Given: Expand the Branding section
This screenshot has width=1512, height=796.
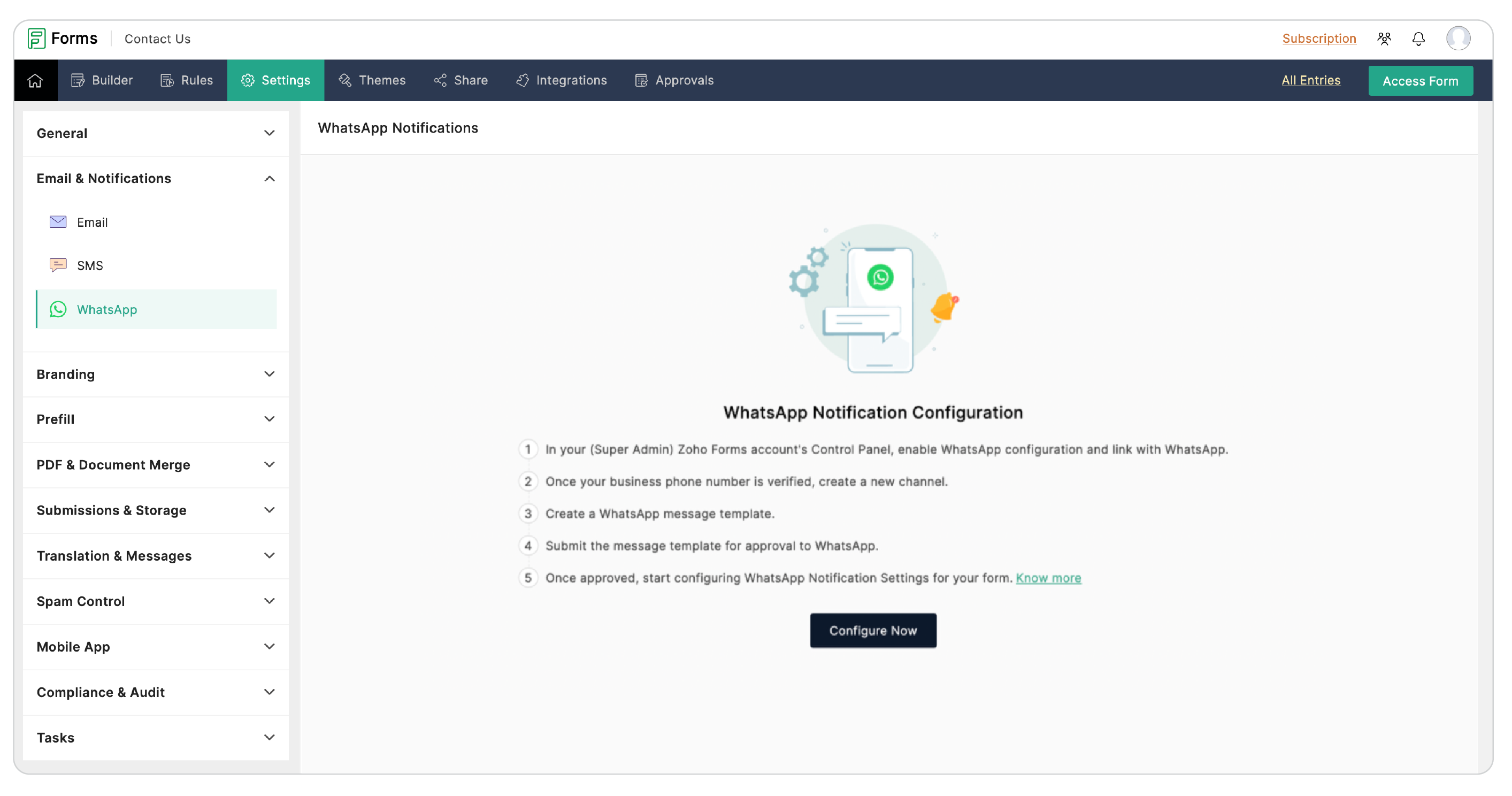Looking at the screenshot, I should tap(156, 374).
